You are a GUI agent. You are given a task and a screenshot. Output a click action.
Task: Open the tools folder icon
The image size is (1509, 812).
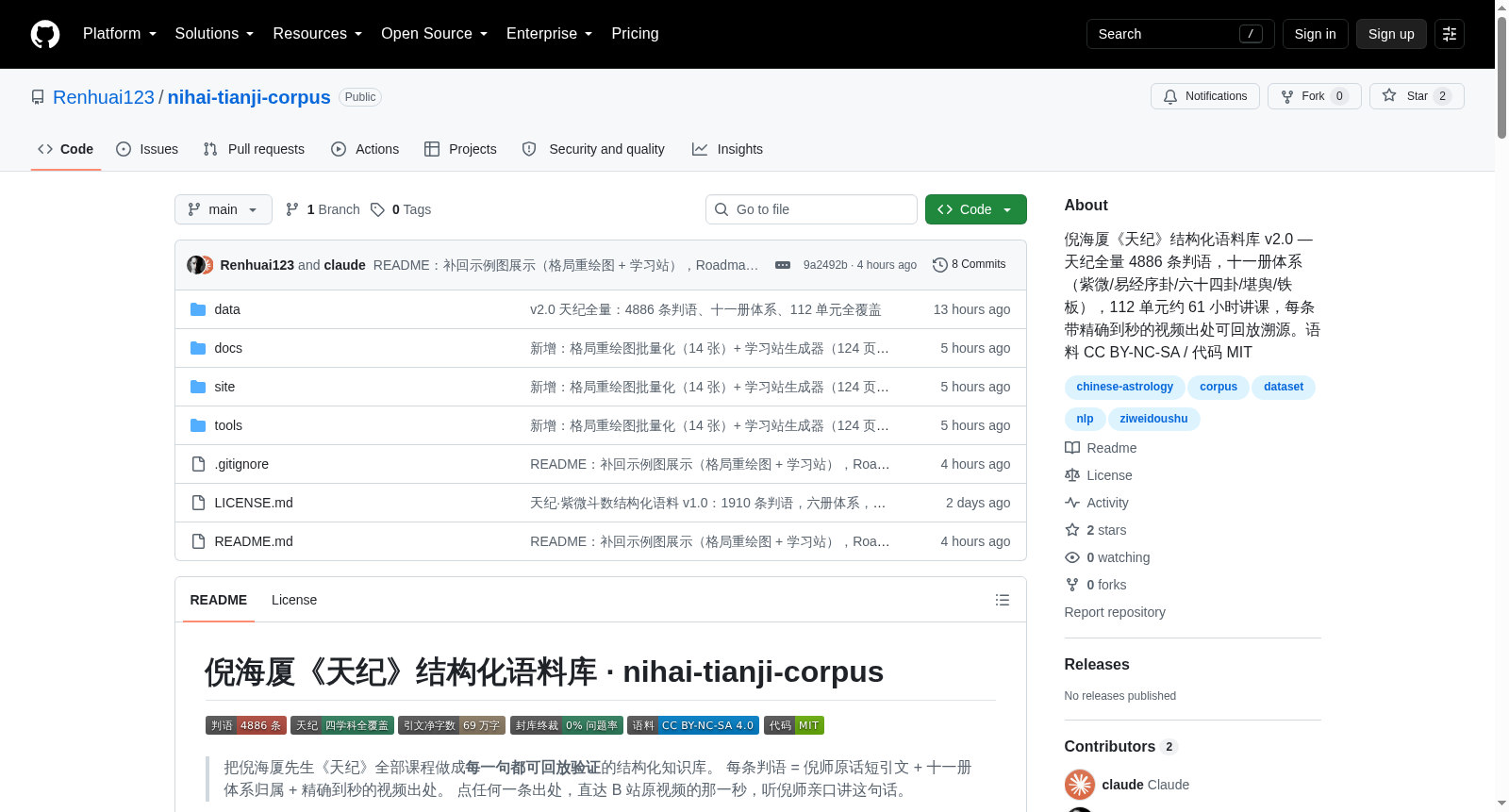click(198, 425)
